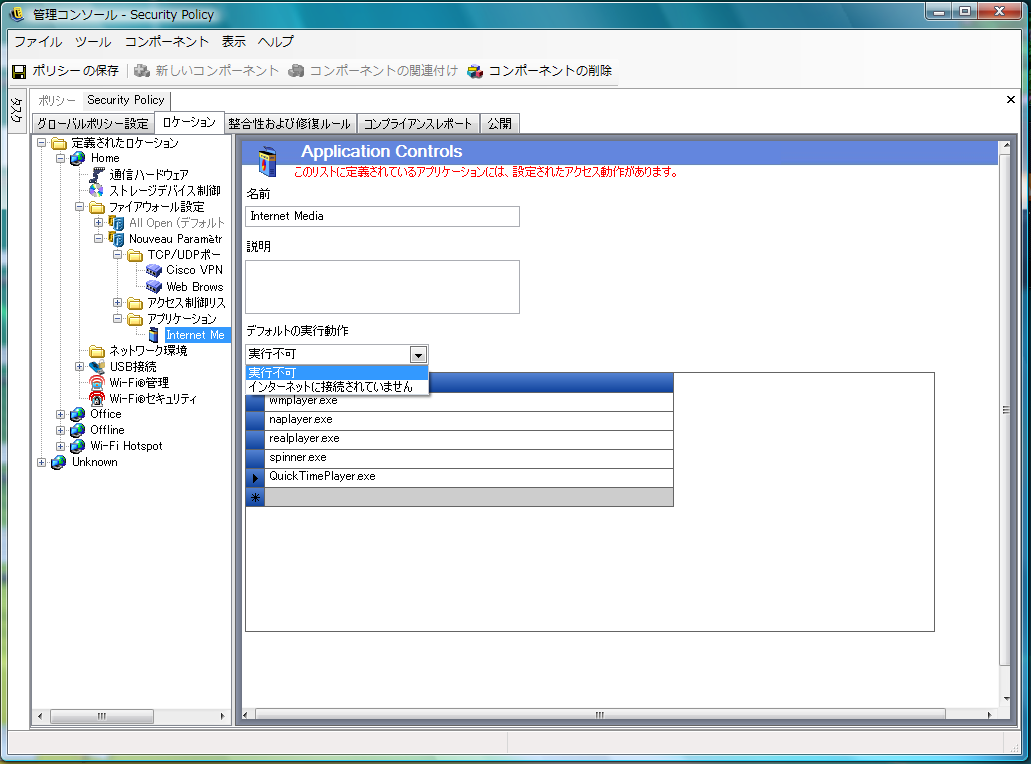Collapse the defined locations root node
Image resolution: width=1031 pixels, height=764 pixels.
[x=41, y=143]
